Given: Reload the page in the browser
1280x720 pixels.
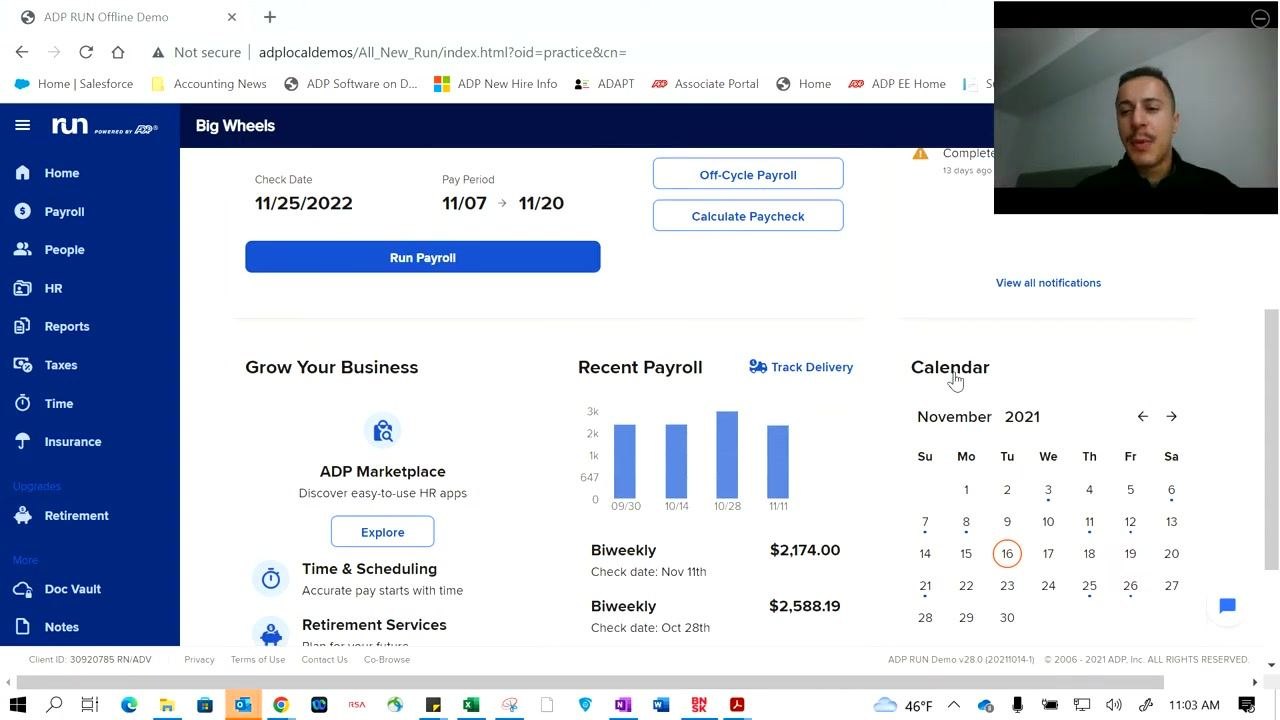Looking at the screenshot, I should [x=86, y=52].
